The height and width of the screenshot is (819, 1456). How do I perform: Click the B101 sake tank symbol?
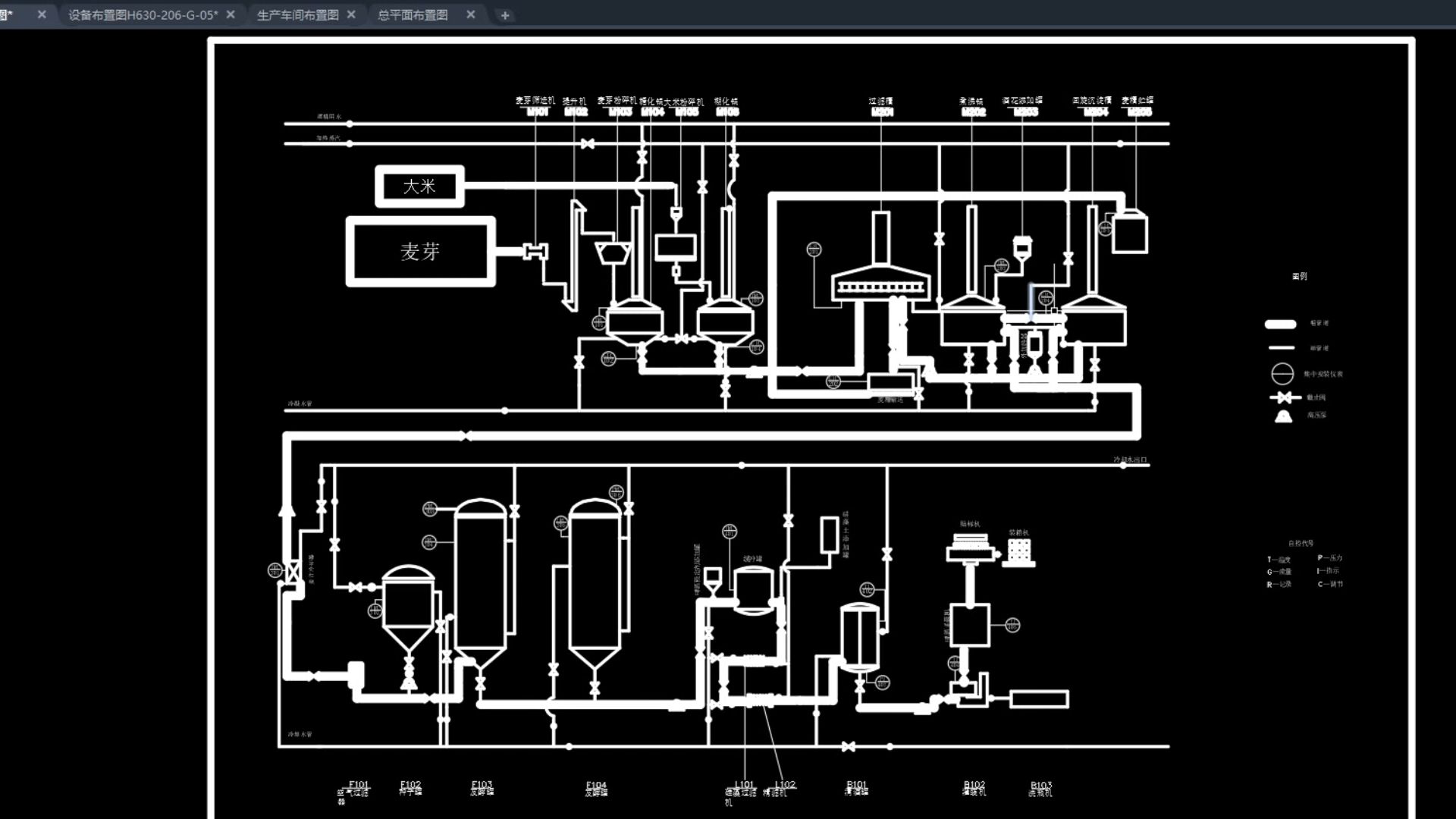[860, 637]
